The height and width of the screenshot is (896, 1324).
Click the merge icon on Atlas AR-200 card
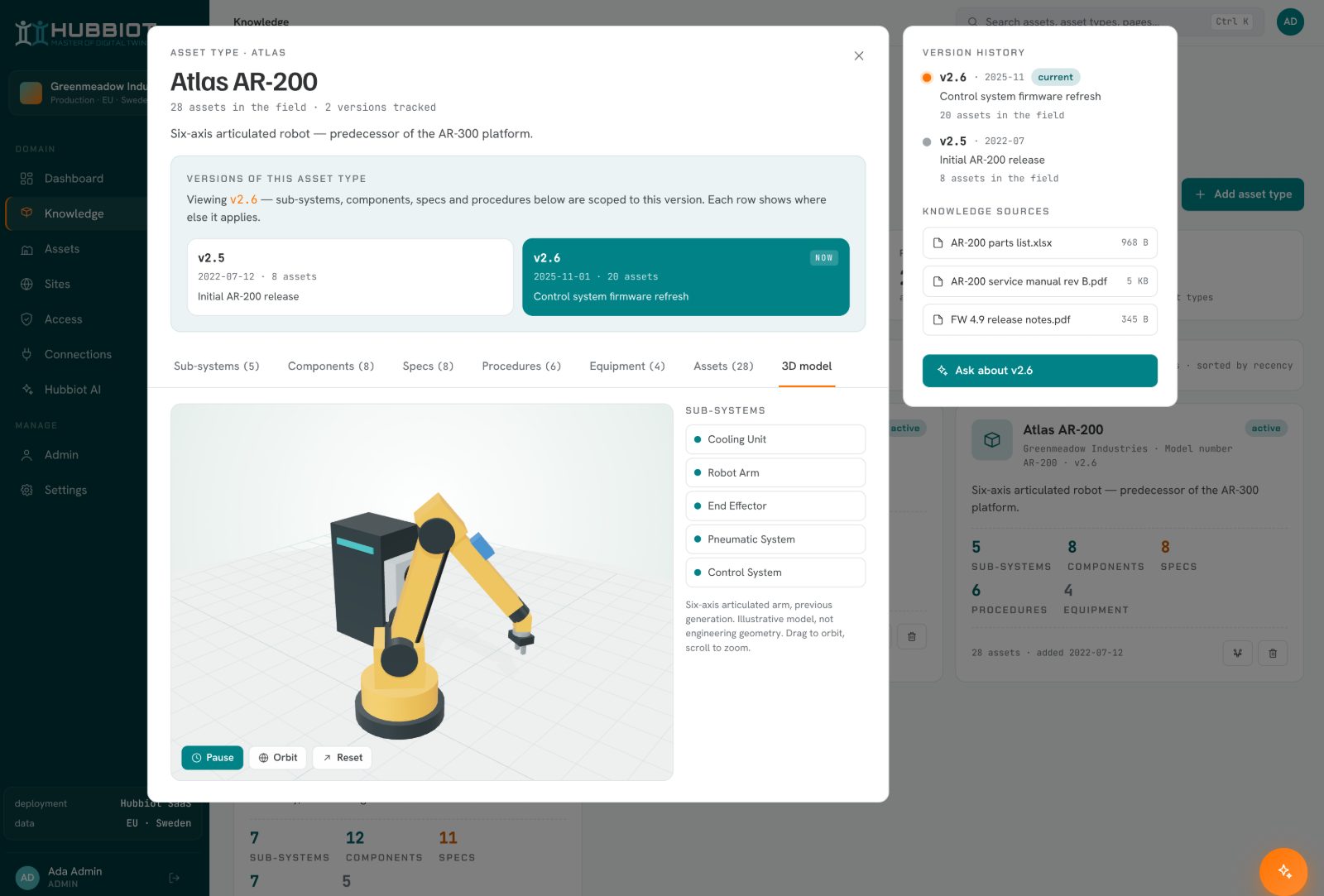pyautogui.click(x=1238, y=653)
